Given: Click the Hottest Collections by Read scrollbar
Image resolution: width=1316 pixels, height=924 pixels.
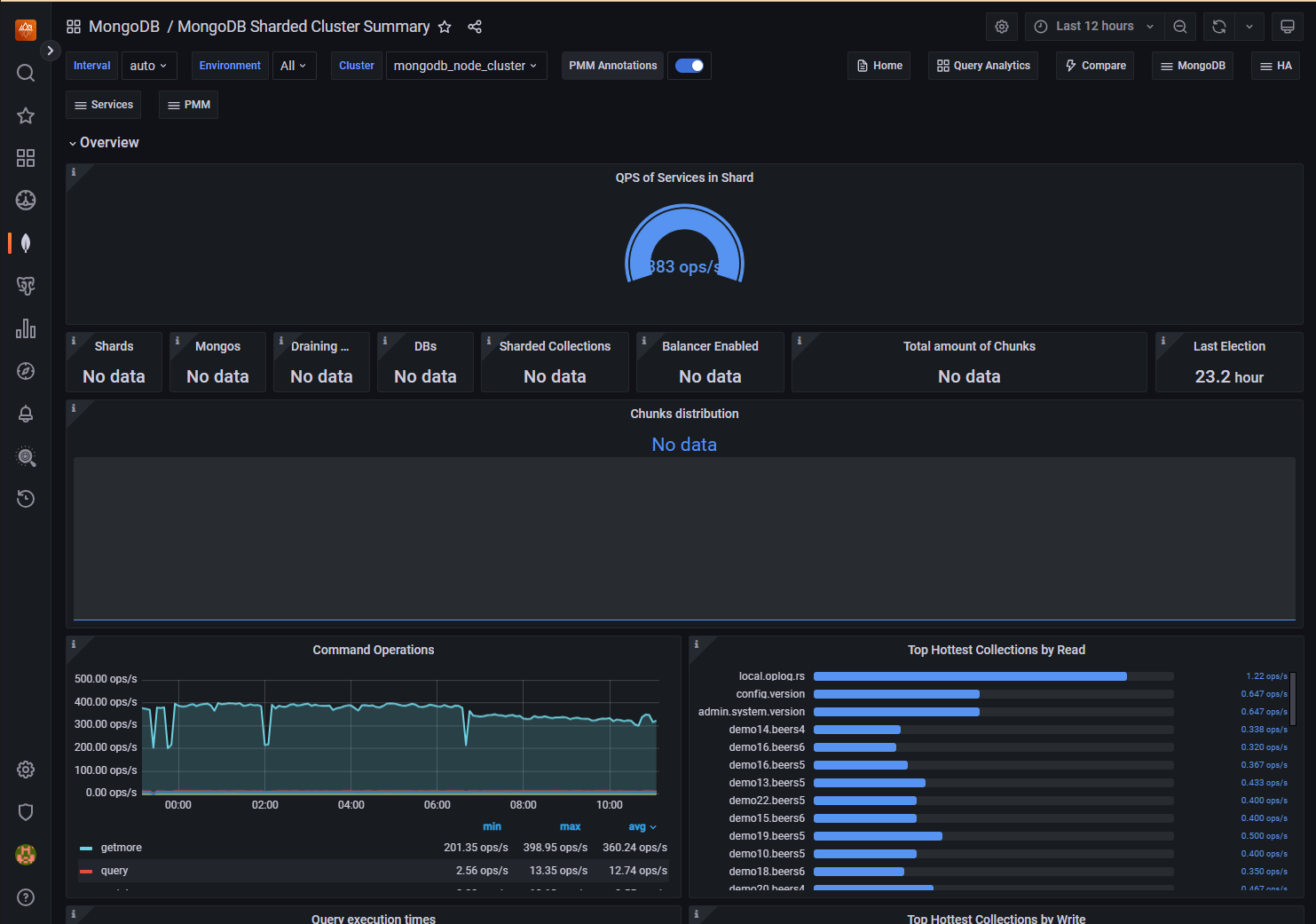Looking at the screenshot, I should point(1293,699).
